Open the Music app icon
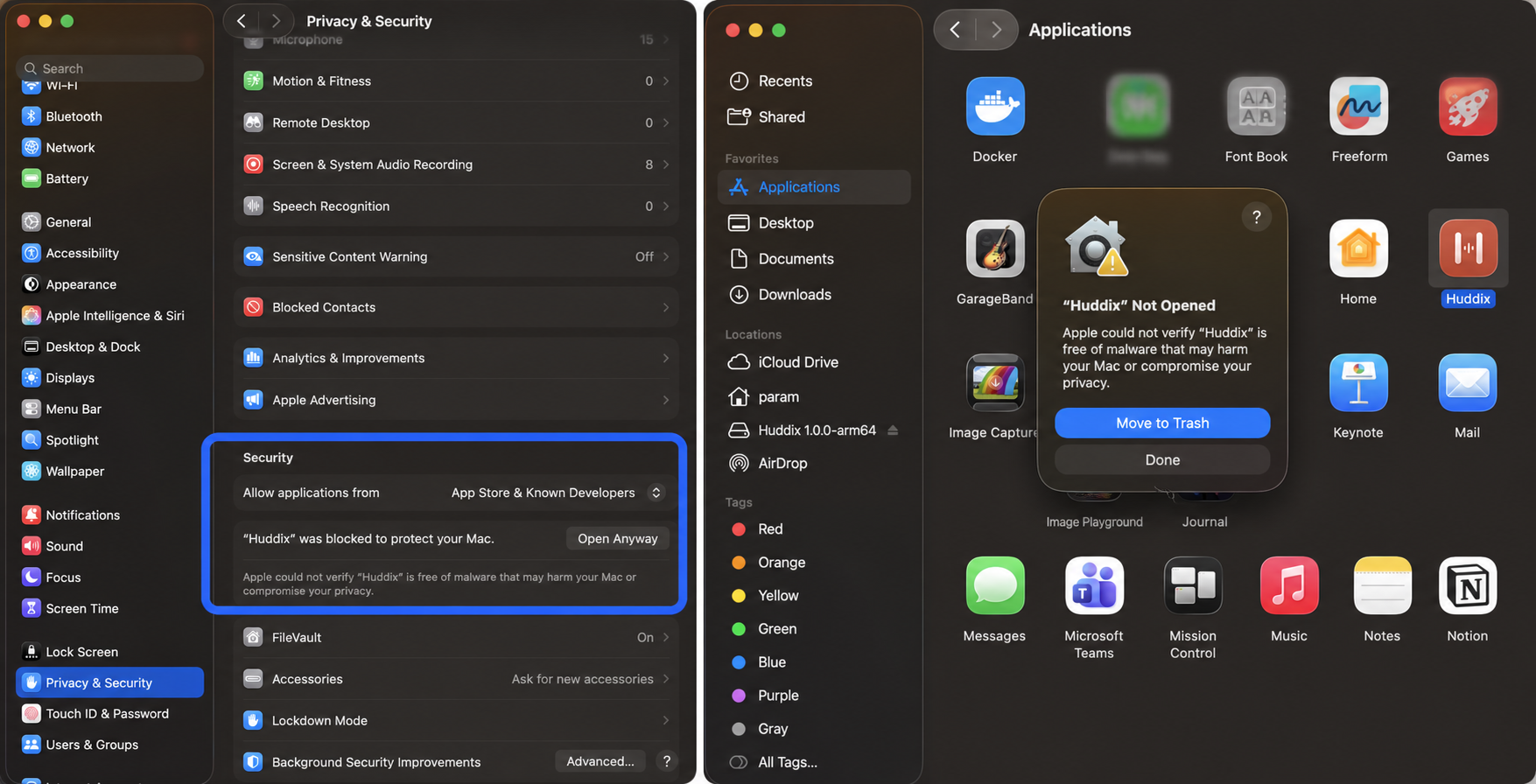Viewport: 1536px width, 784px height. pos(1289,585)
